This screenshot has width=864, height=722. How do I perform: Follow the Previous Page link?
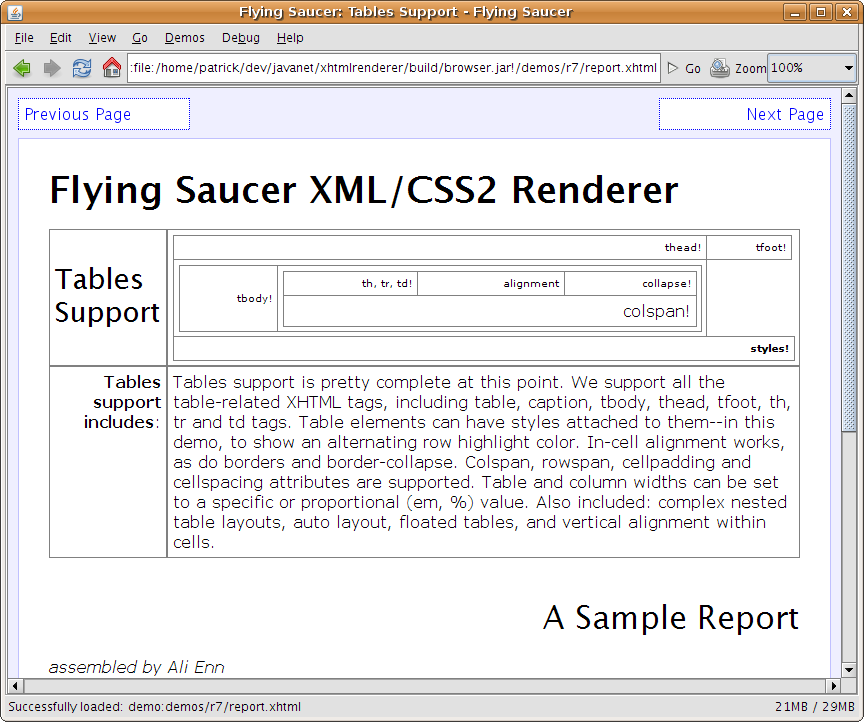78,114
